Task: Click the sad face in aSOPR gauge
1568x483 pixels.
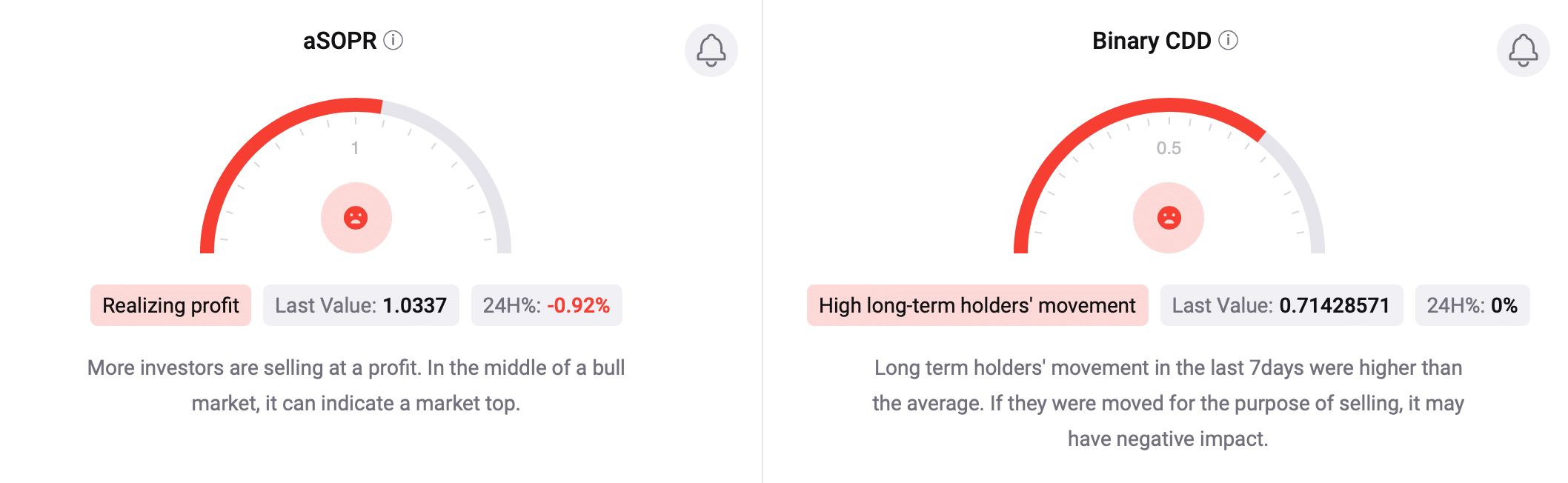Action: click(x=356, y=218)
